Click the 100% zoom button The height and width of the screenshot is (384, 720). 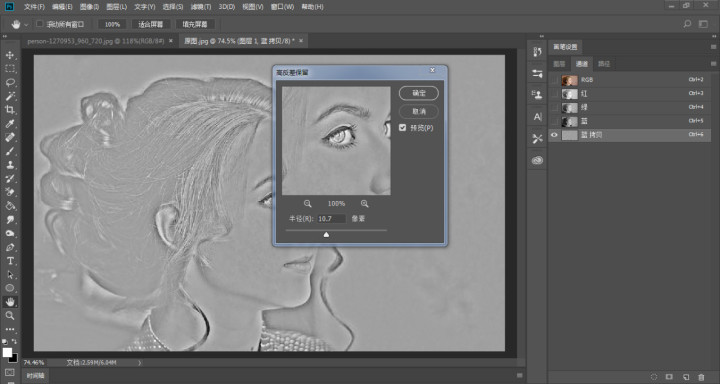point(112,24)
